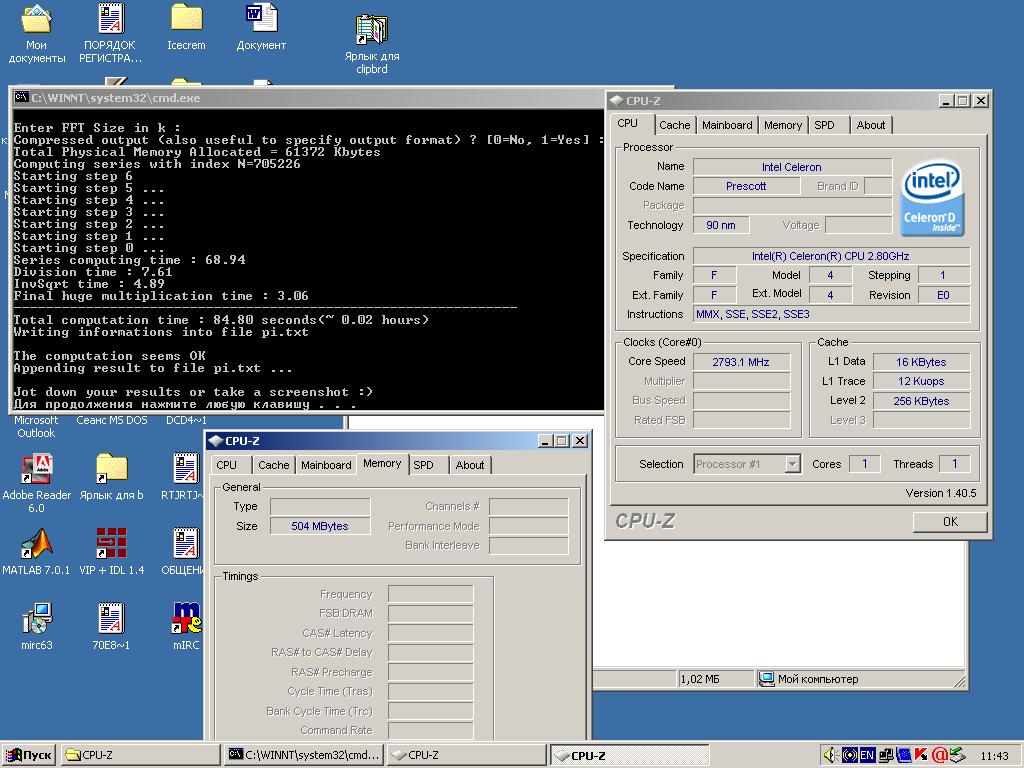
Task: Click the EN language indicator in tray
Action: [867, 756]
